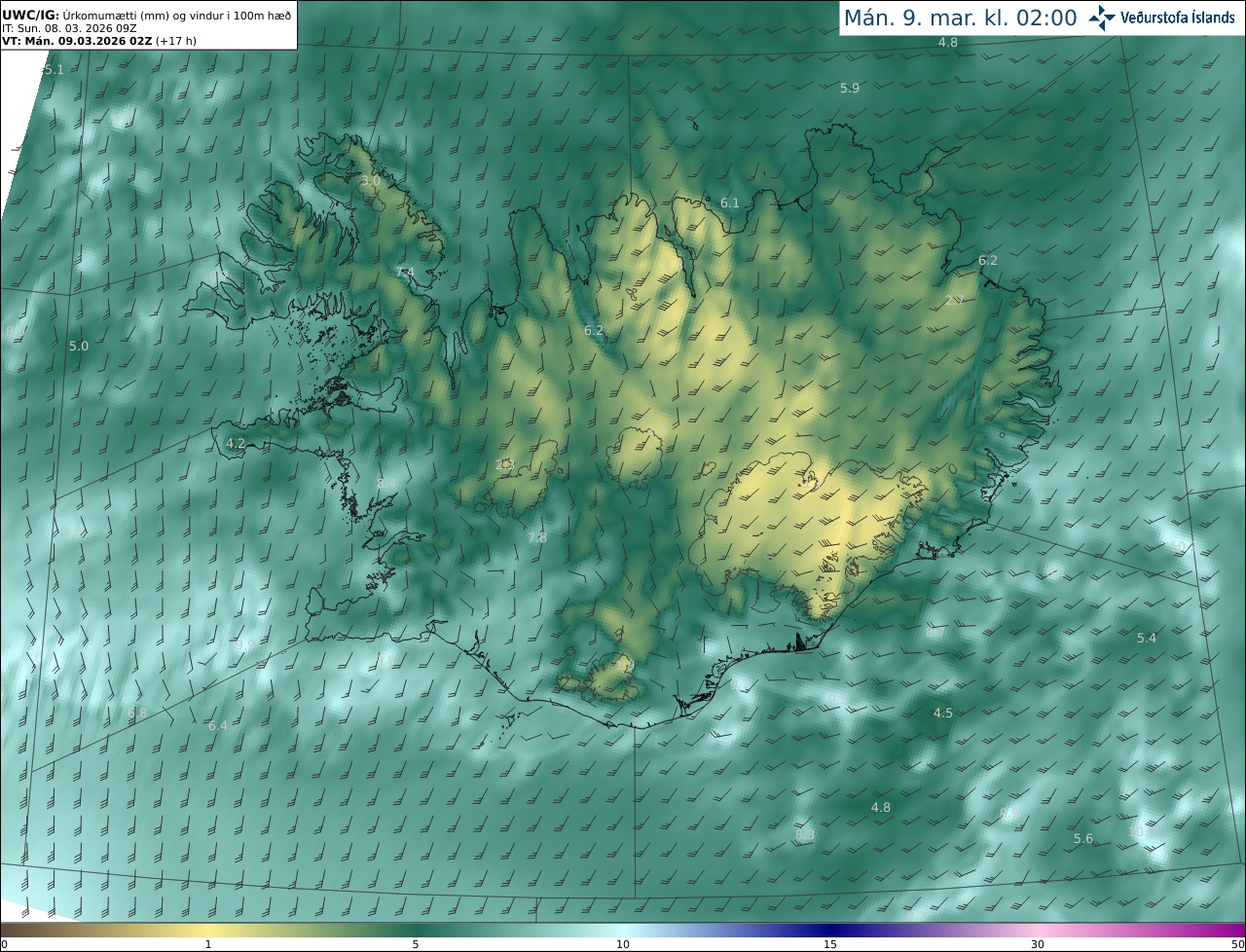Click the 6.1 value on the map
This screenshot has width=1246, height=952.
(x=730, y=203)
